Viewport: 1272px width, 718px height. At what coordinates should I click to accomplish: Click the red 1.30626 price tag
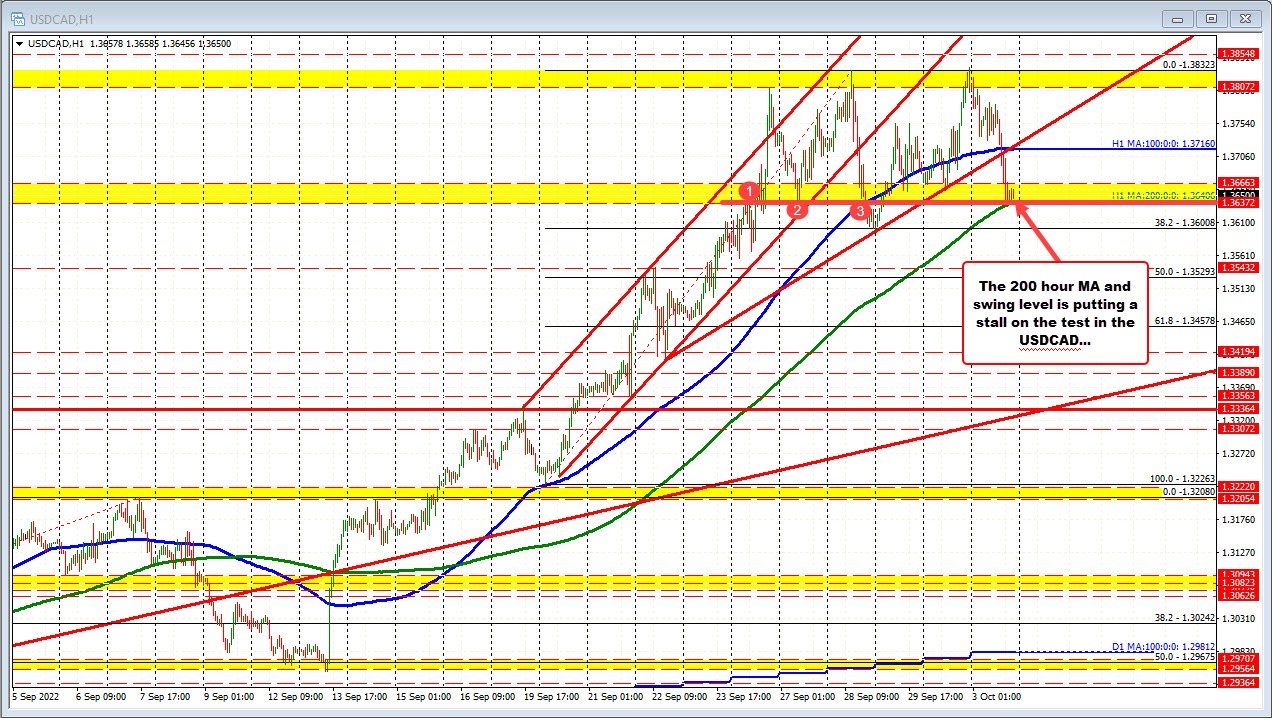click(x=1239, y=594)
